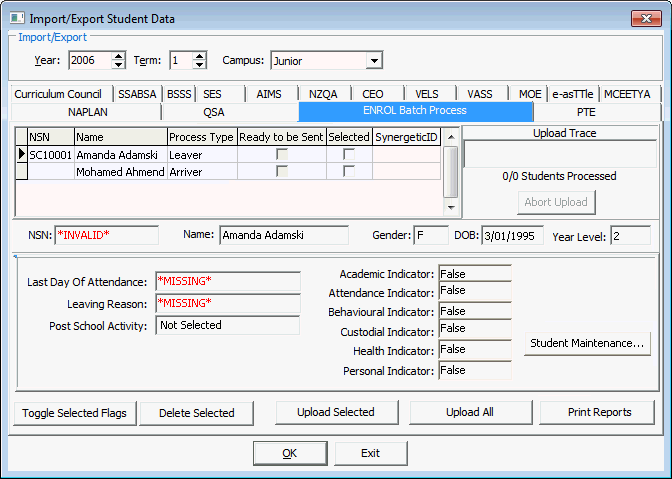This screenshot has width=672, height=479.
Task: Click the Exit button
Action: [371, 453]
